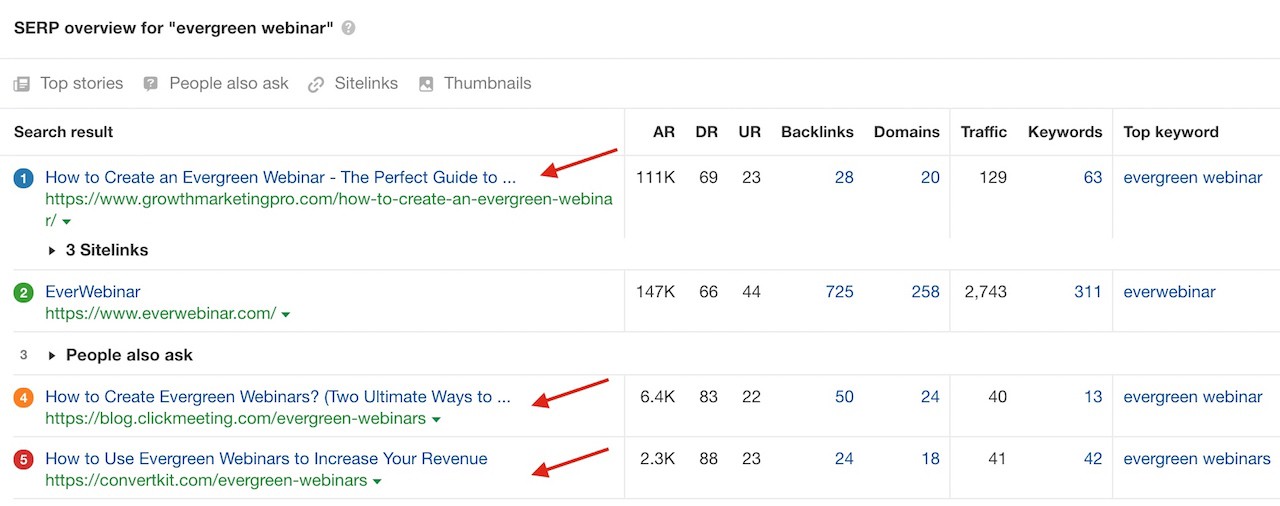Screen dimensions: 1280x506
Task: Click position badge 2 for EverWebinar result
Action: tap(24, 293)
